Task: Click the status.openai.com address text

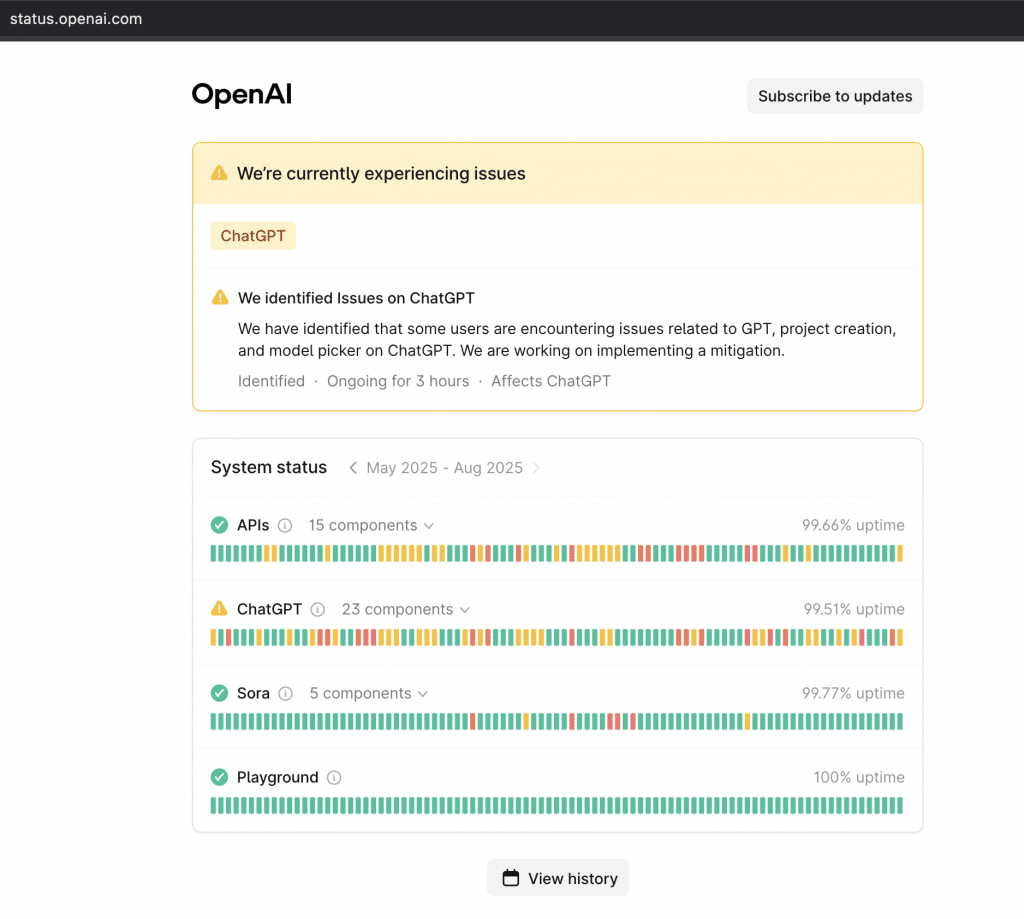Action: [x=76, y=19]
